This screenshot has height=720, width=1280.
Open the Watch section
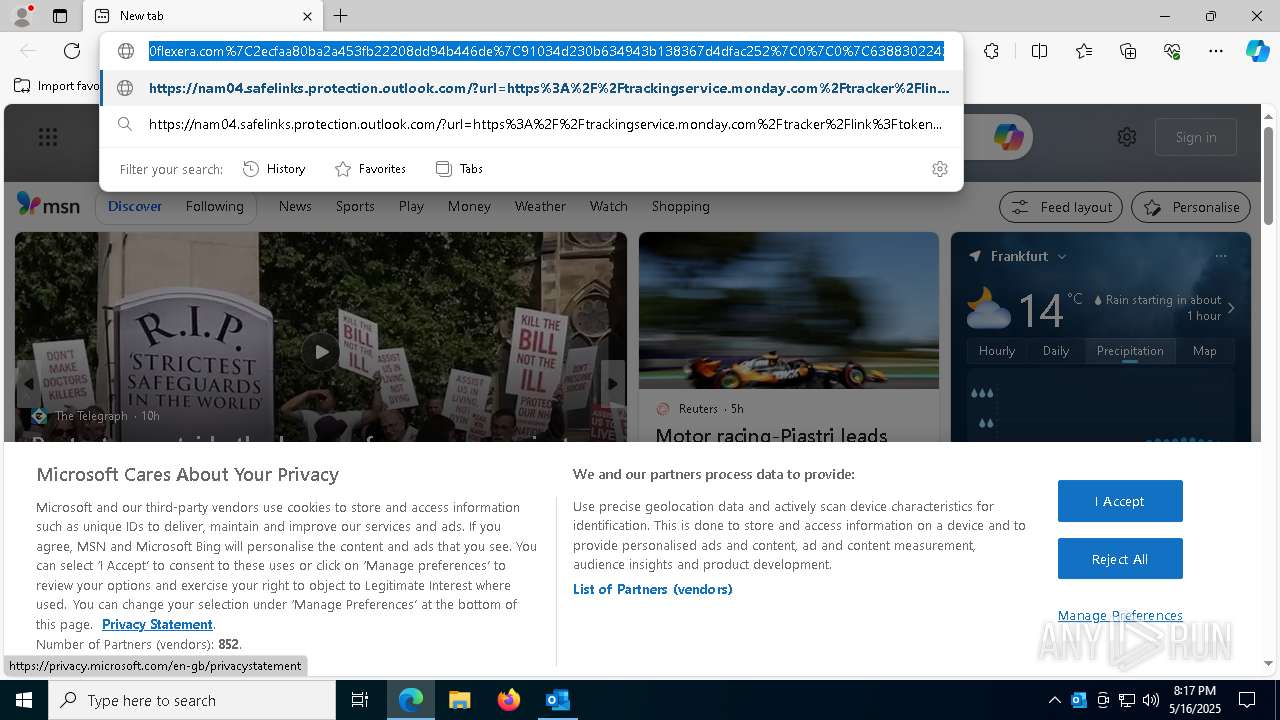coord(608,206)
